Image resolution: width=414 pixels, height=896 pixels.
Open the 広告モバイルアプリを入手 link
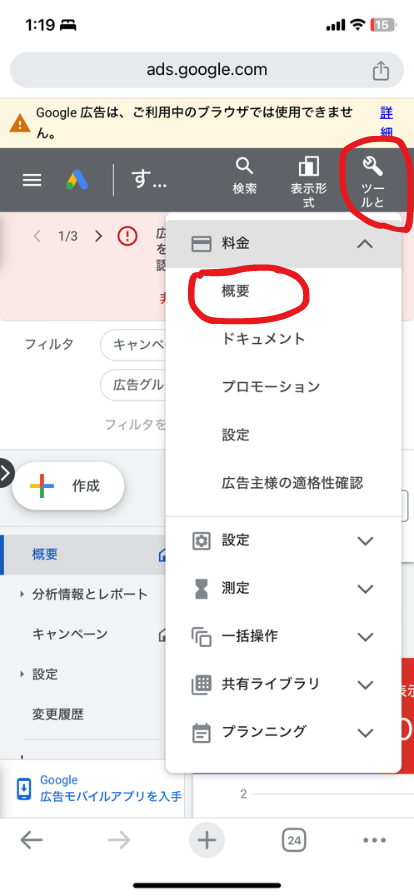coord(111,789)
